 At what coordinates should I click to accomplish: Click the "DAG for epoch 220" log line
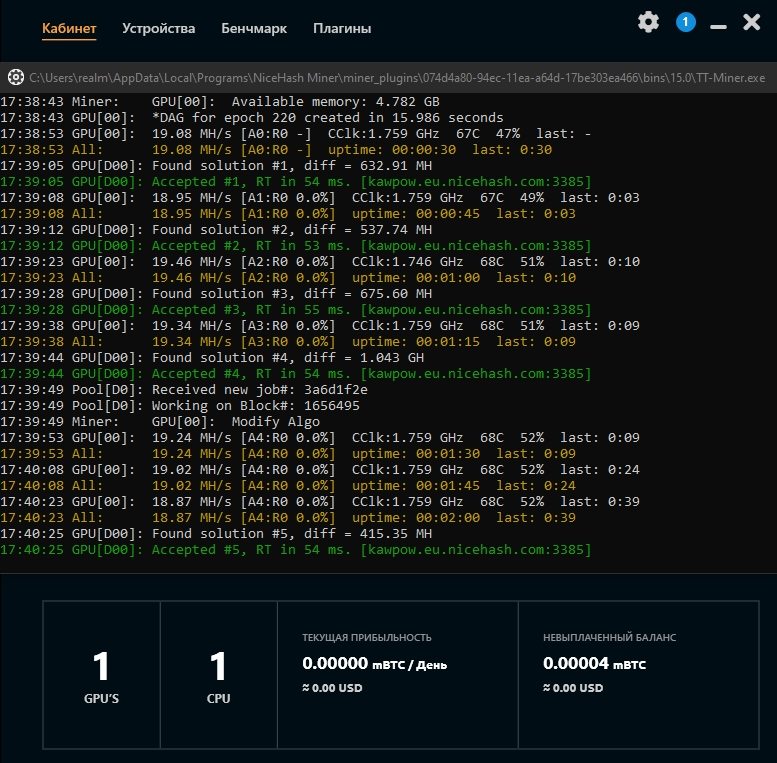pyautogui.click(x=252, y=118)
